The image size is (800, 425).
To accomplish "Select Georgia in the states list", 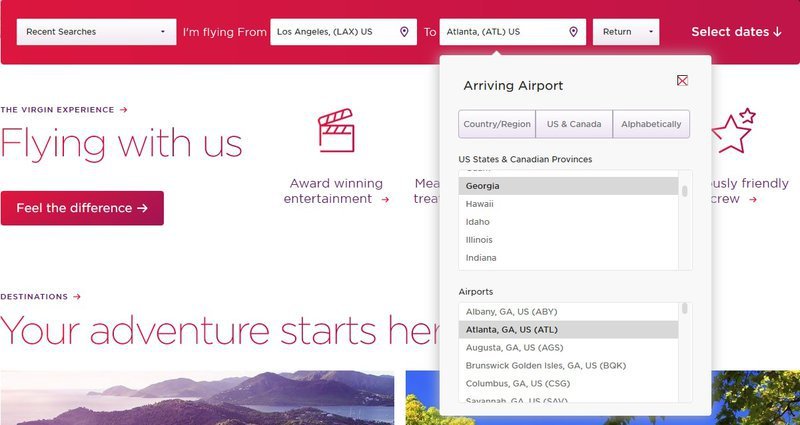I will [568, 186].
